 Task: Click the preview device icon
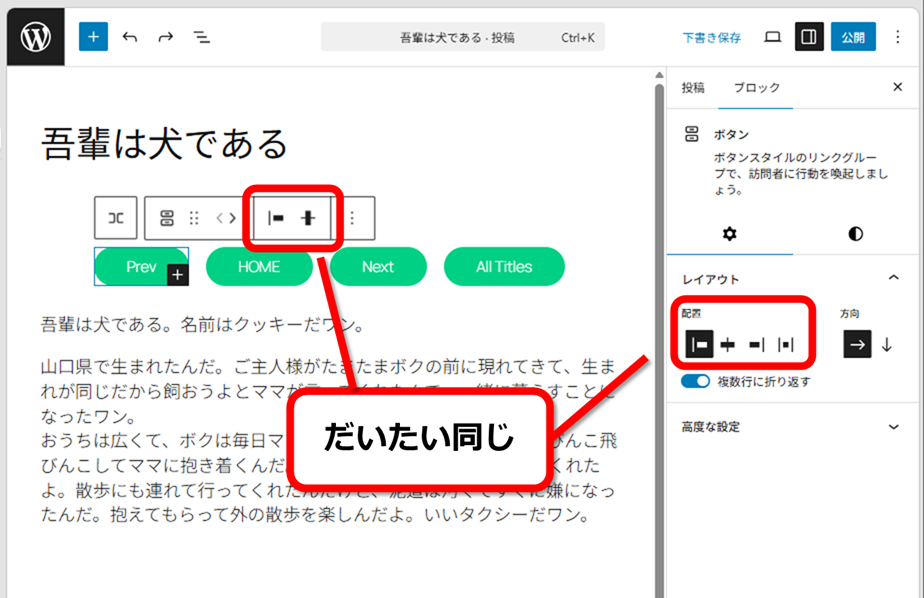point(772,37)
